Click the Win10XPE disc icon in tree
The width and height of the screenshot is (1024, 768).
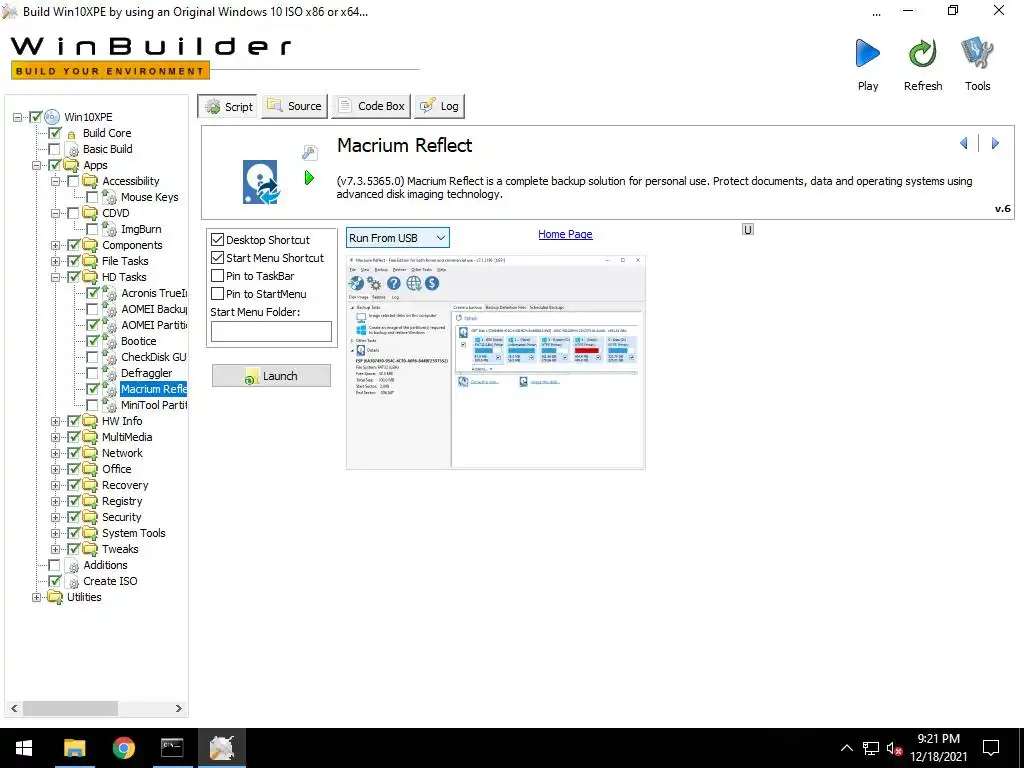point(52,117)
